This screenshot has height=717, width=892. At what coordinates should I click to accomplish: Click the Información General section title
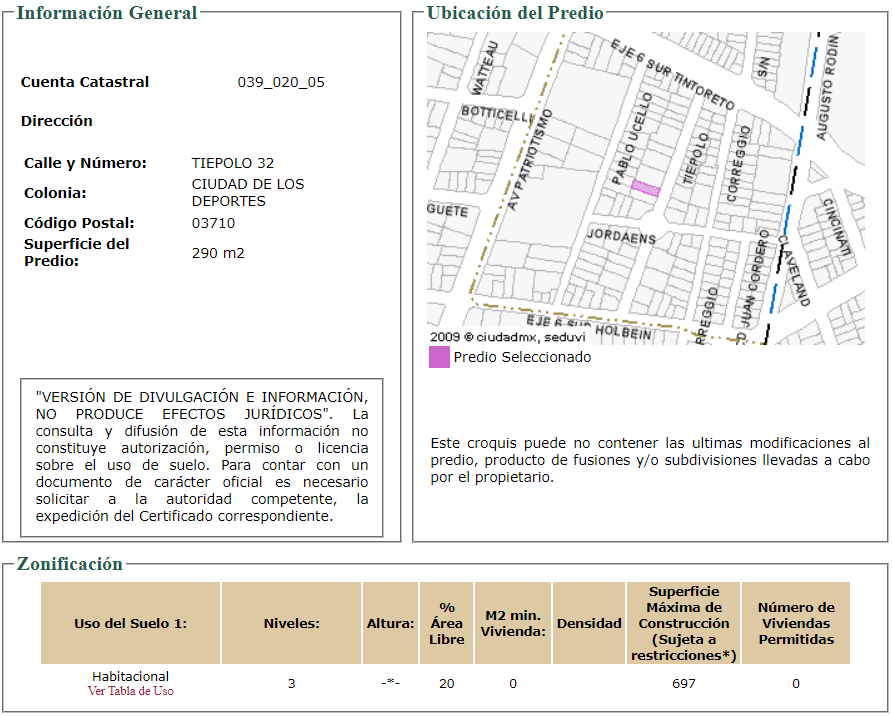[x=107, y=13]
